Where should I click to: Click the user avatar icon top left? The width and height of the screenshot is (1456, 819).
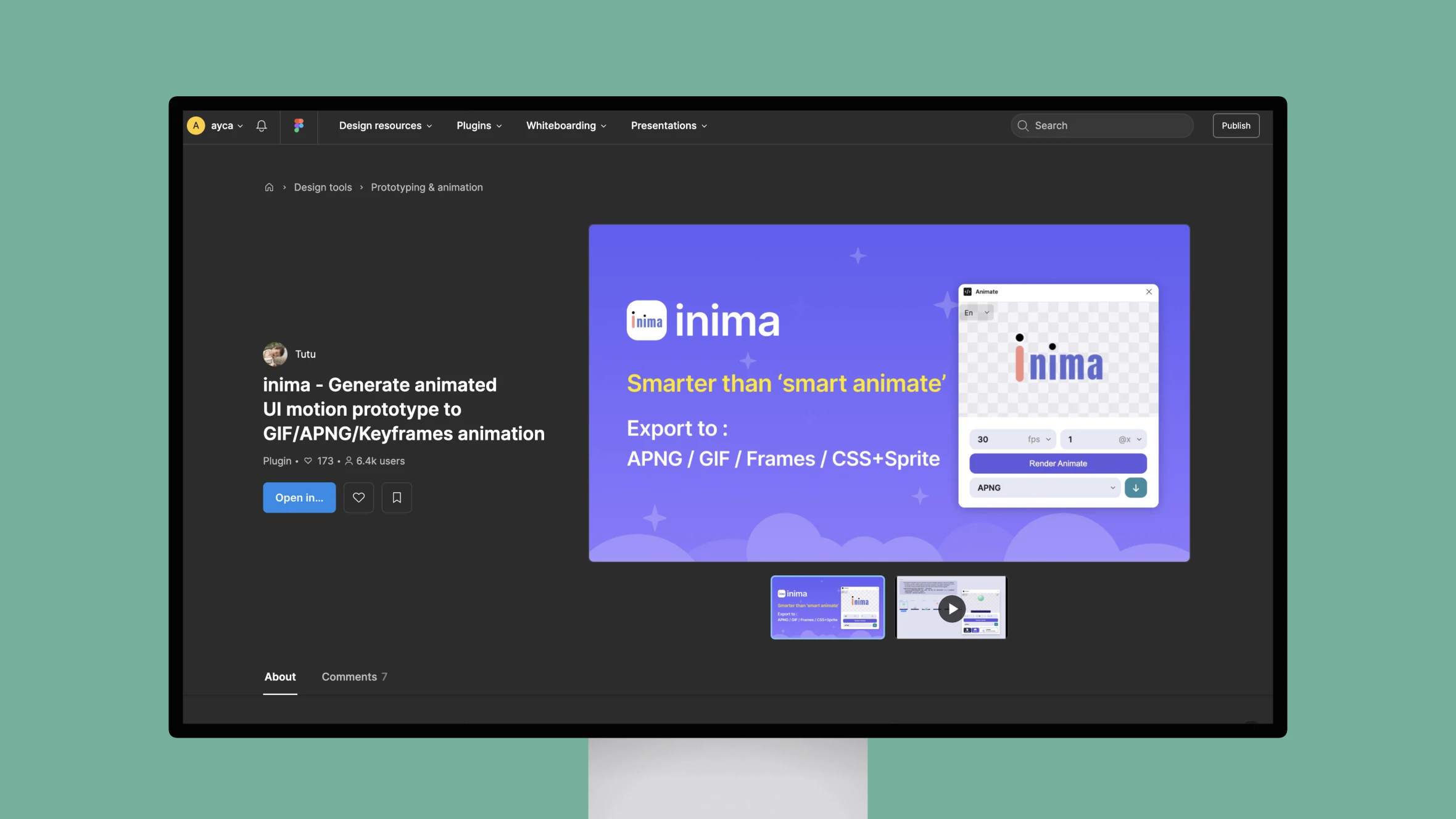click(x=196, y=125)
